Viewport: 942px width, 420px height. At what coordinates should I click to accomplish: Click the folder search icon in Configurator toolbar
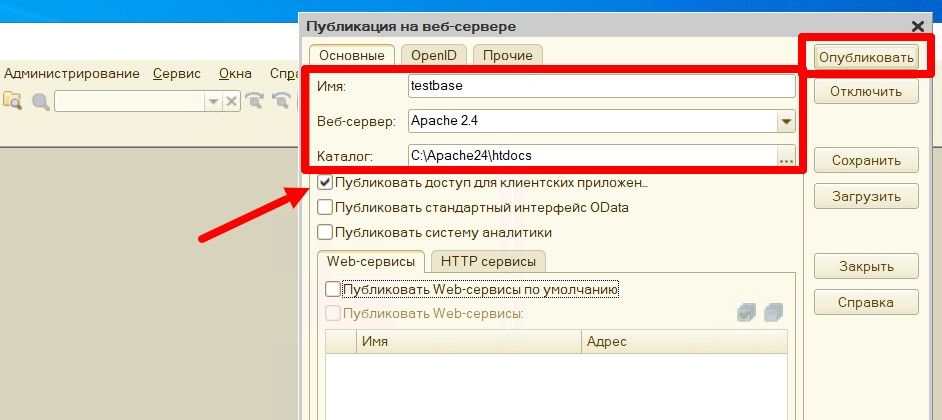click(x=12, y=101)
